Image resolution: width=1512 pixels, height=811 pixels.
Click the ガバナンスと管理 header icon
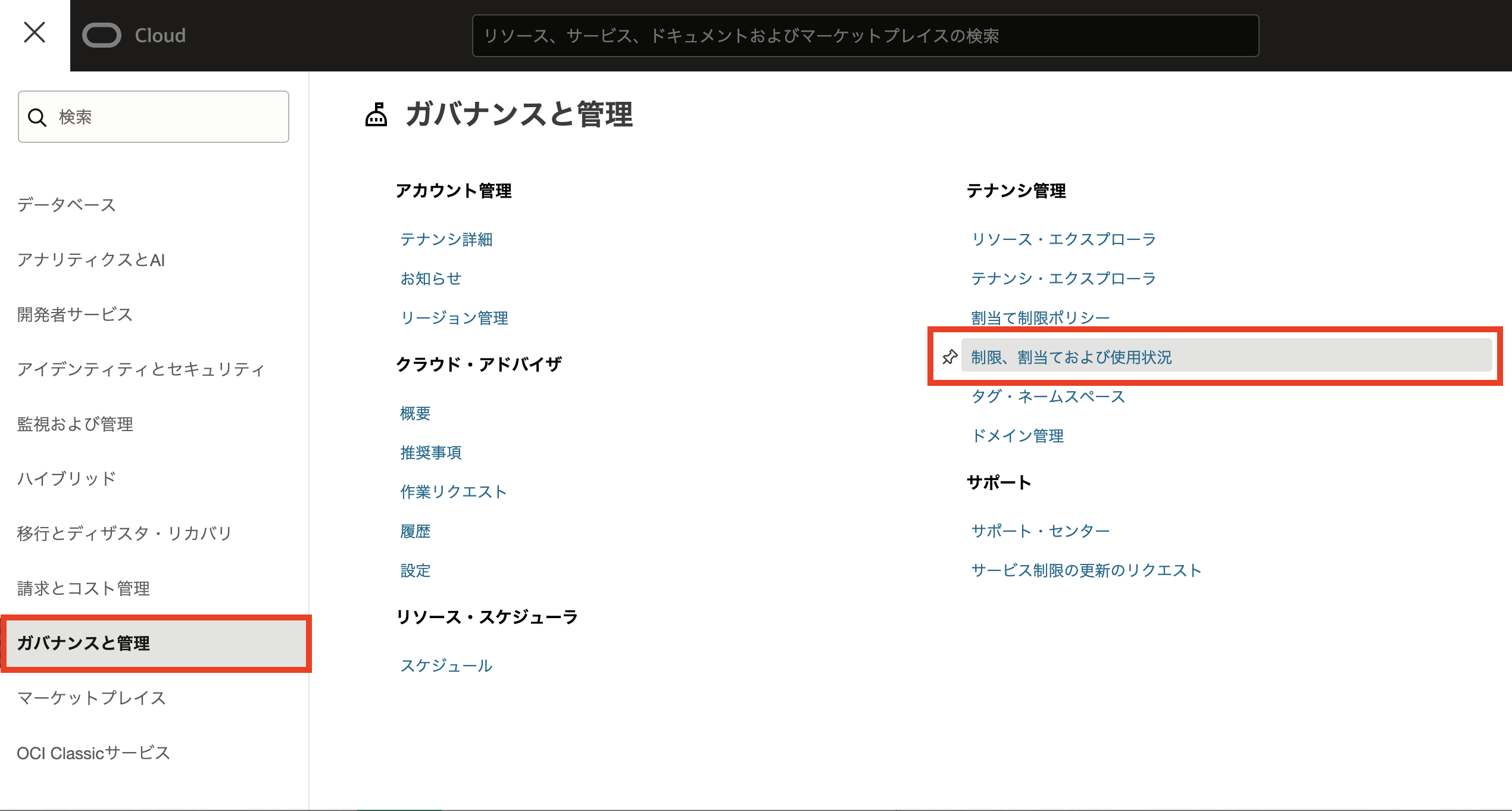tap(376, 114)
